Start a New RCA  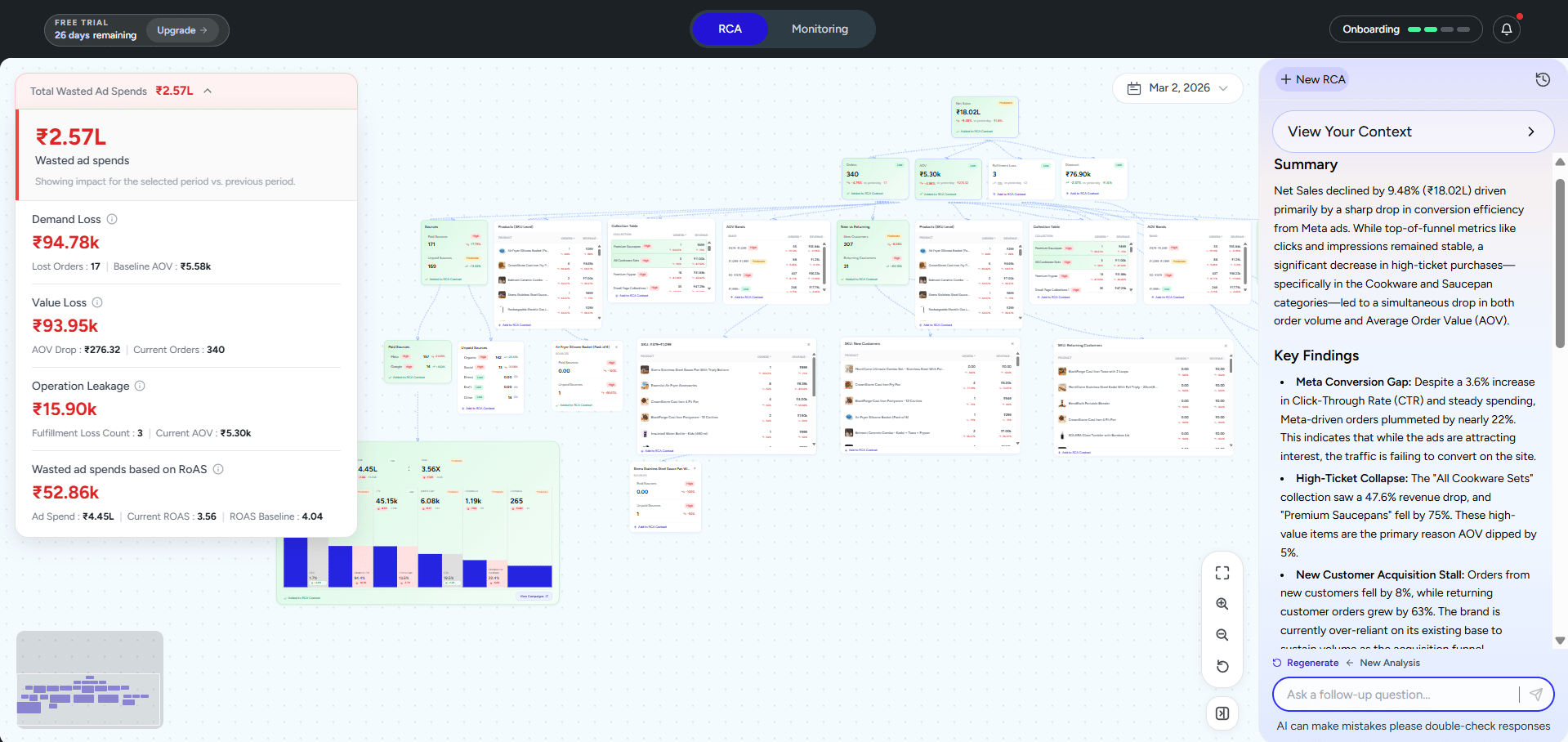[x=1312, y=79]
